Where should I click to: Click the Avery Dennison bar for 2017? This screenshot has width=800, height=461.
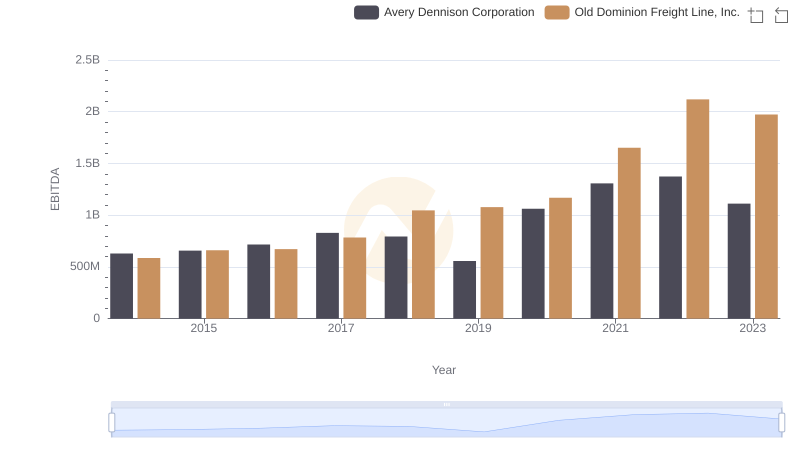pos(327,276)
